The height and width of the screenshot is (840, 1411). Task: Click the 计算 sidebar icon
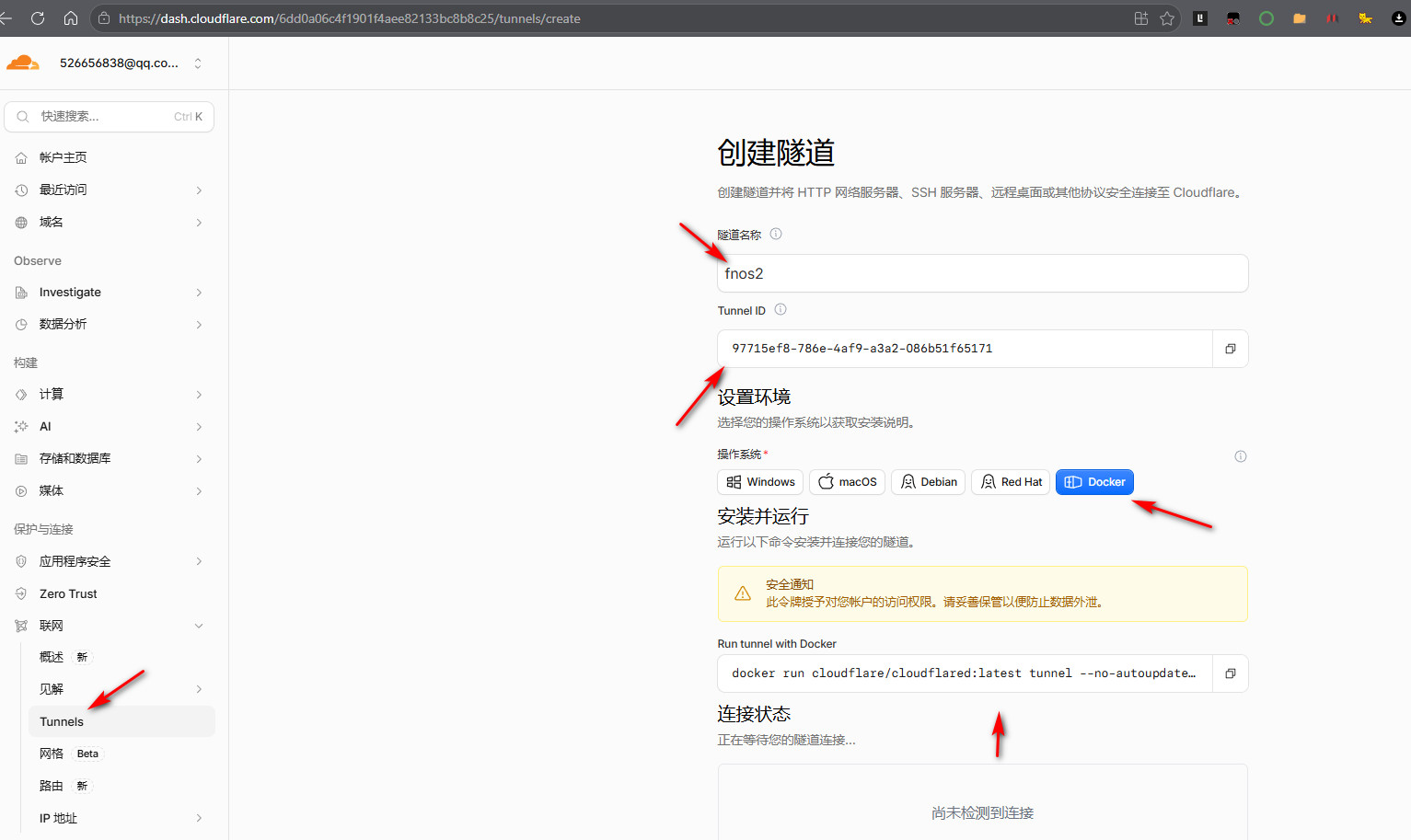(x=21, y=395)
